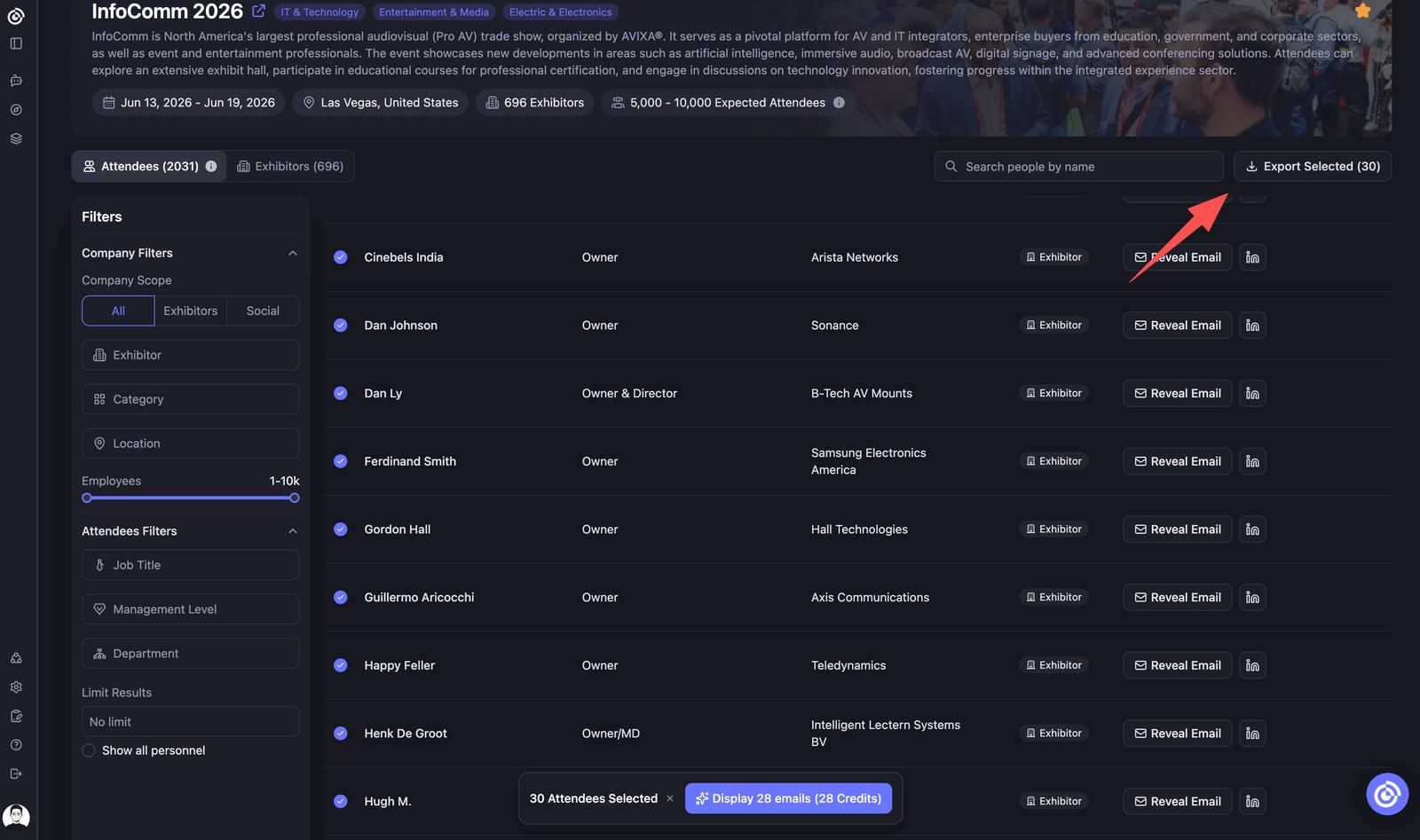Deselect the Dan Ly row checkbox

point(341,393)
